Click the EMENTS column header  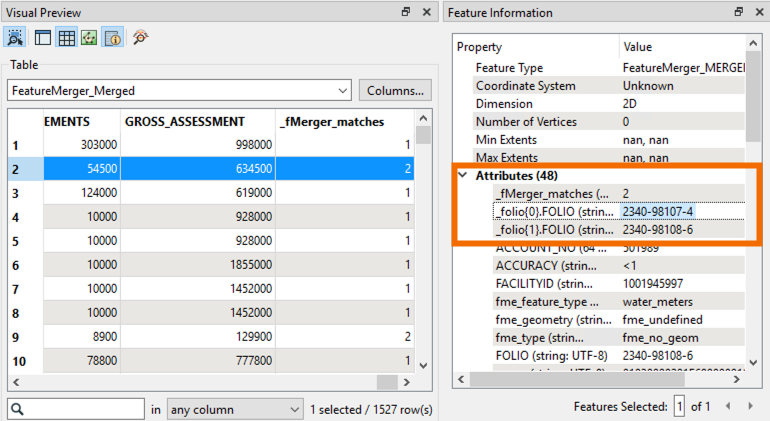67,121
